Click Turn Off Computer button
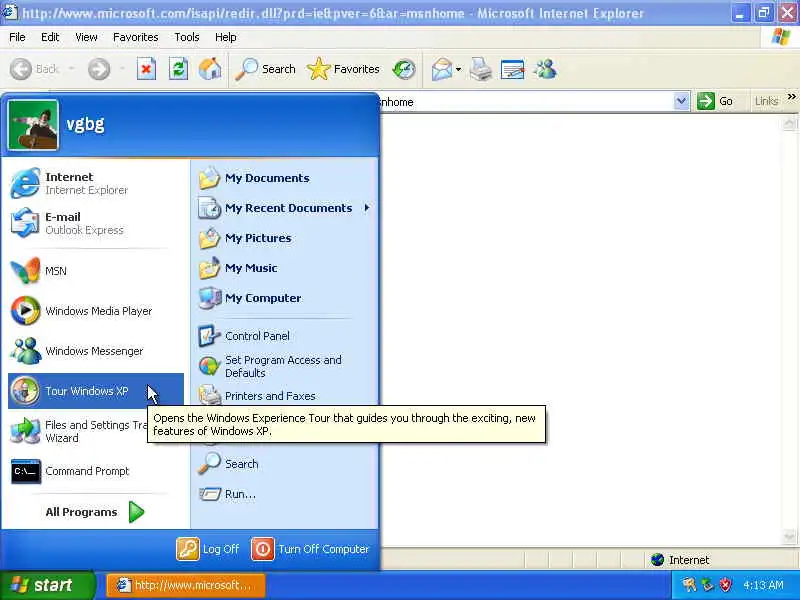 (310, 549)
